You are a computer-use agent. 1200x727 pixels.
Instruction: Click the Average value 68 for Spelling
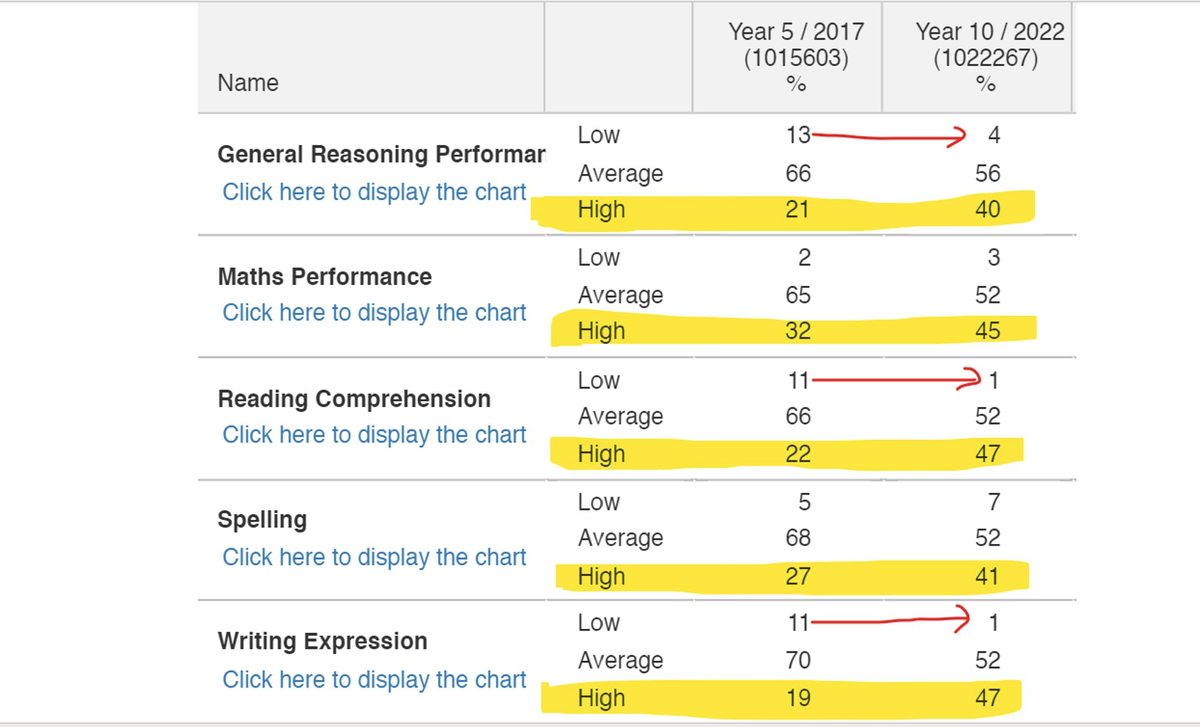[x=798, y=538]
